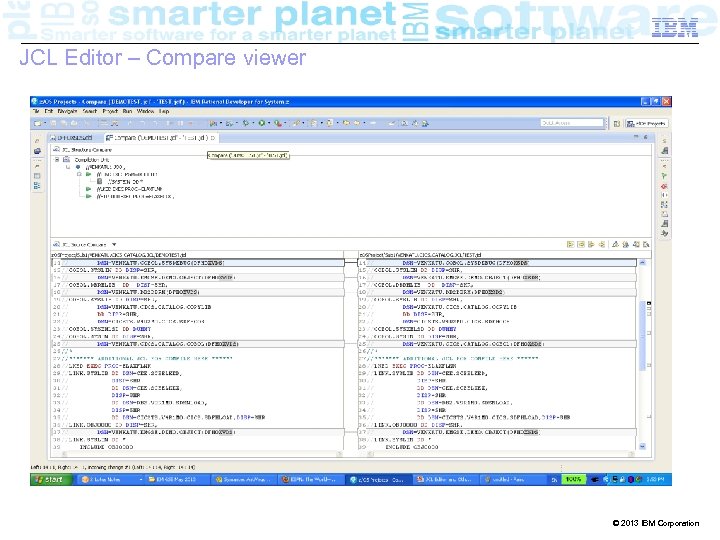720x540 pixels.
Task: Click the red icon in the right sidebar
Action: [x=664, y=186]
